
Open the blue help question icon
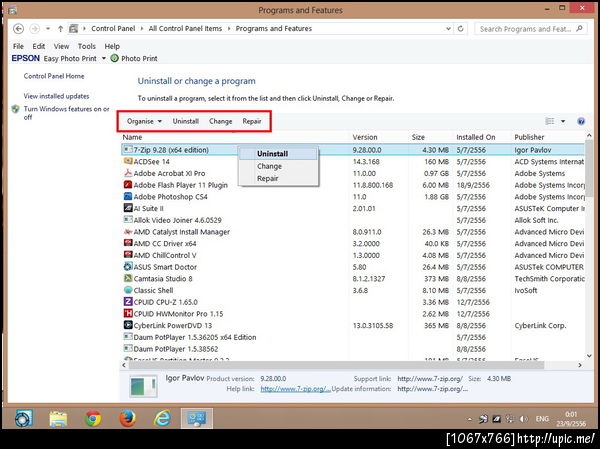tap(581, 121)
